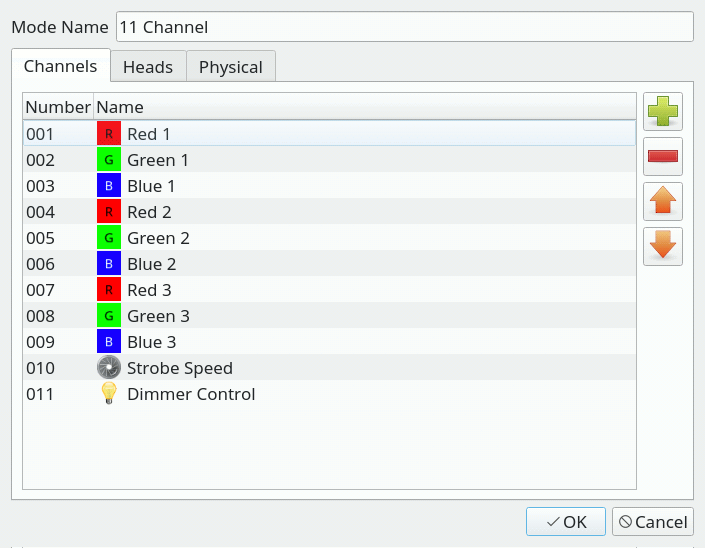The height and width of the screenshot is (548, 705).
Task: Select the Strobe Speed shutter icon
Action: click(109, 368)
